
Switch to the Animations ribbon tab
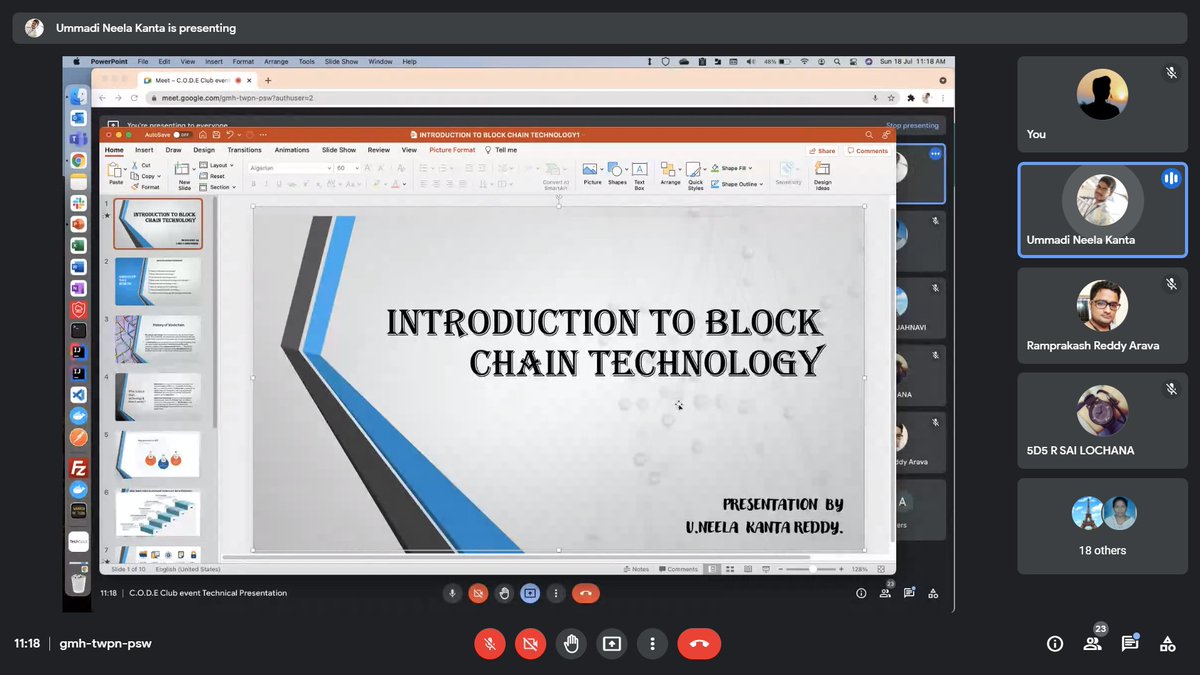(292, 150)
